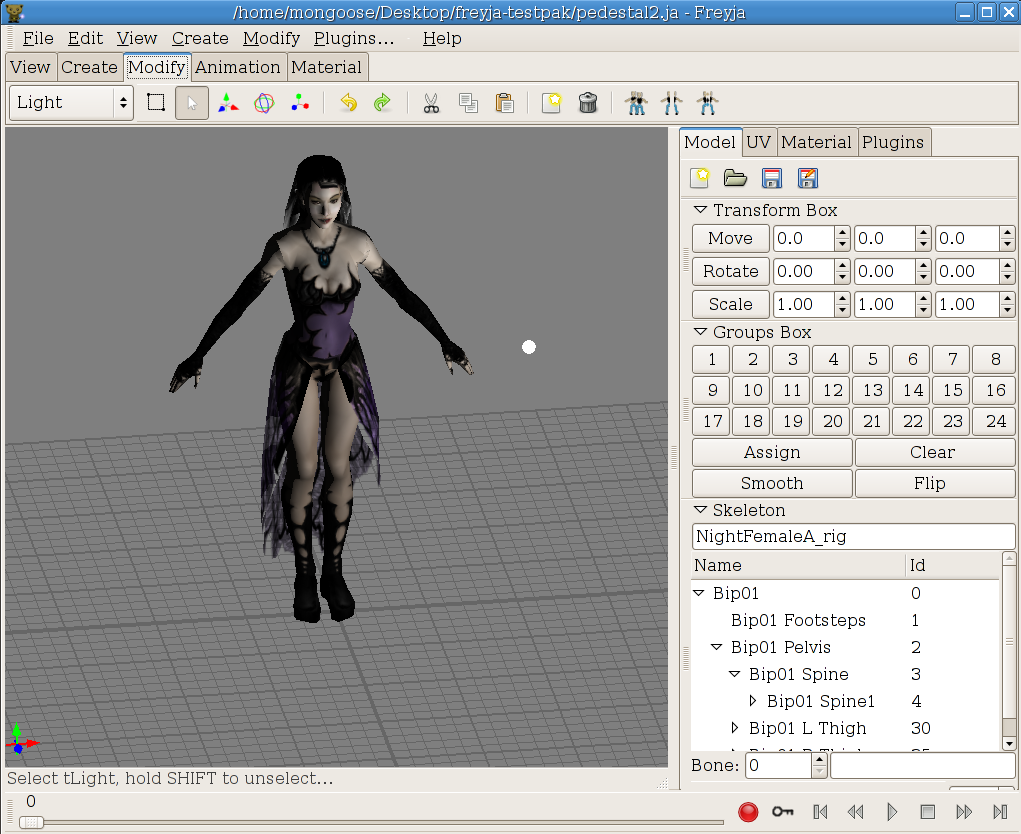Save the model with floppy icon
1021x834 pixels.
point(772,178)
